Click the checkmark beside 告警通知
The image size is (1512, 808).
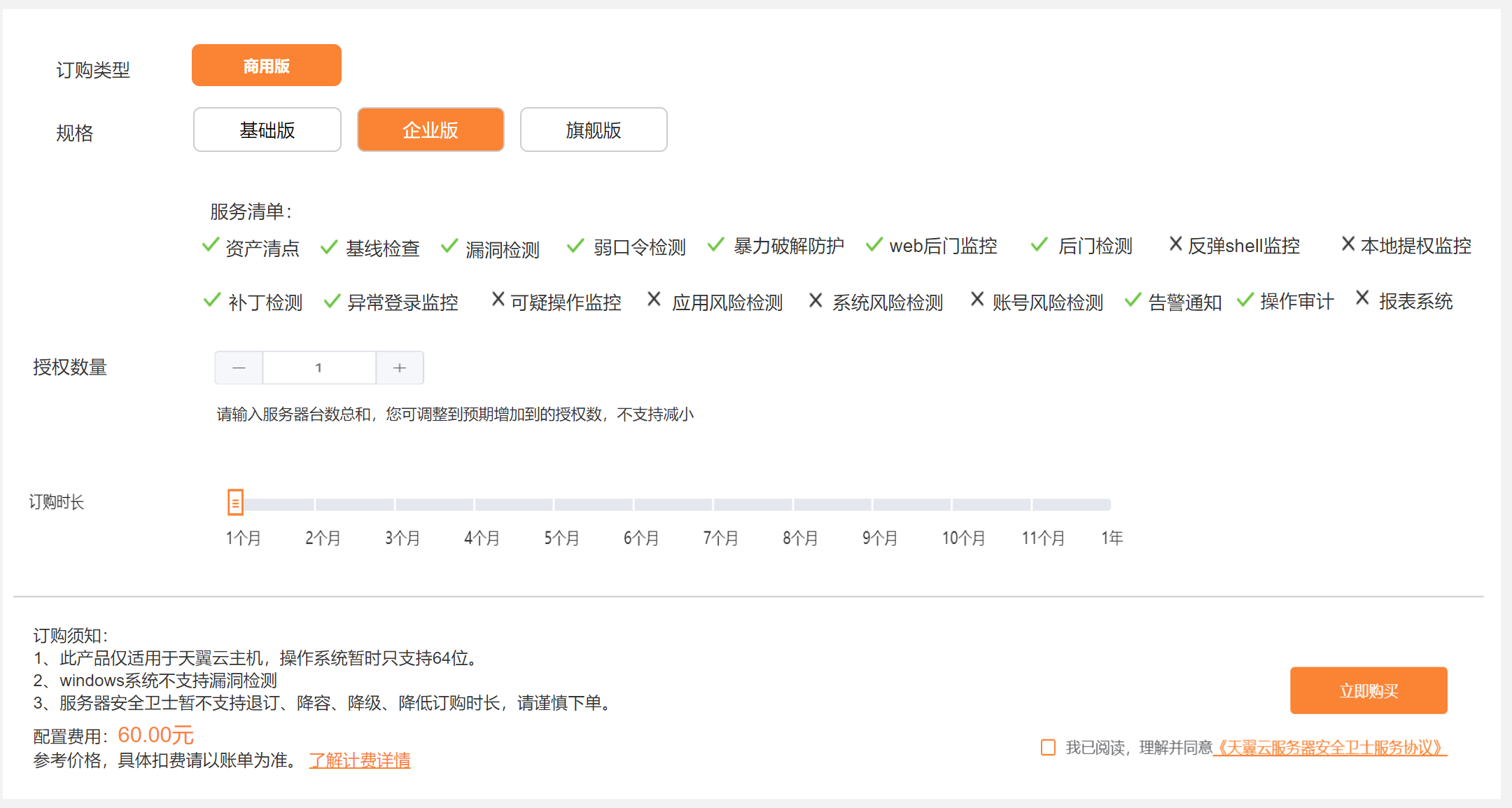coord(1133,300)
